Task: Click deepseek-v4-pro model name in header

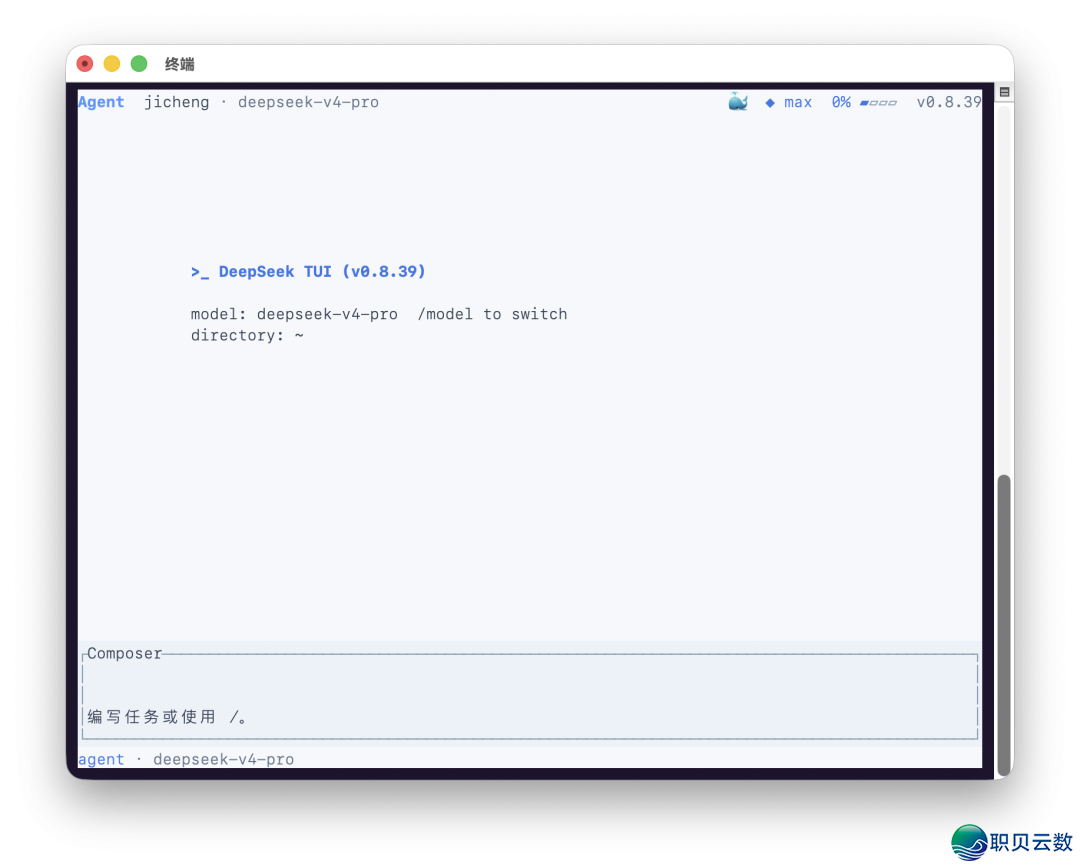Action: tap(308, 102)
